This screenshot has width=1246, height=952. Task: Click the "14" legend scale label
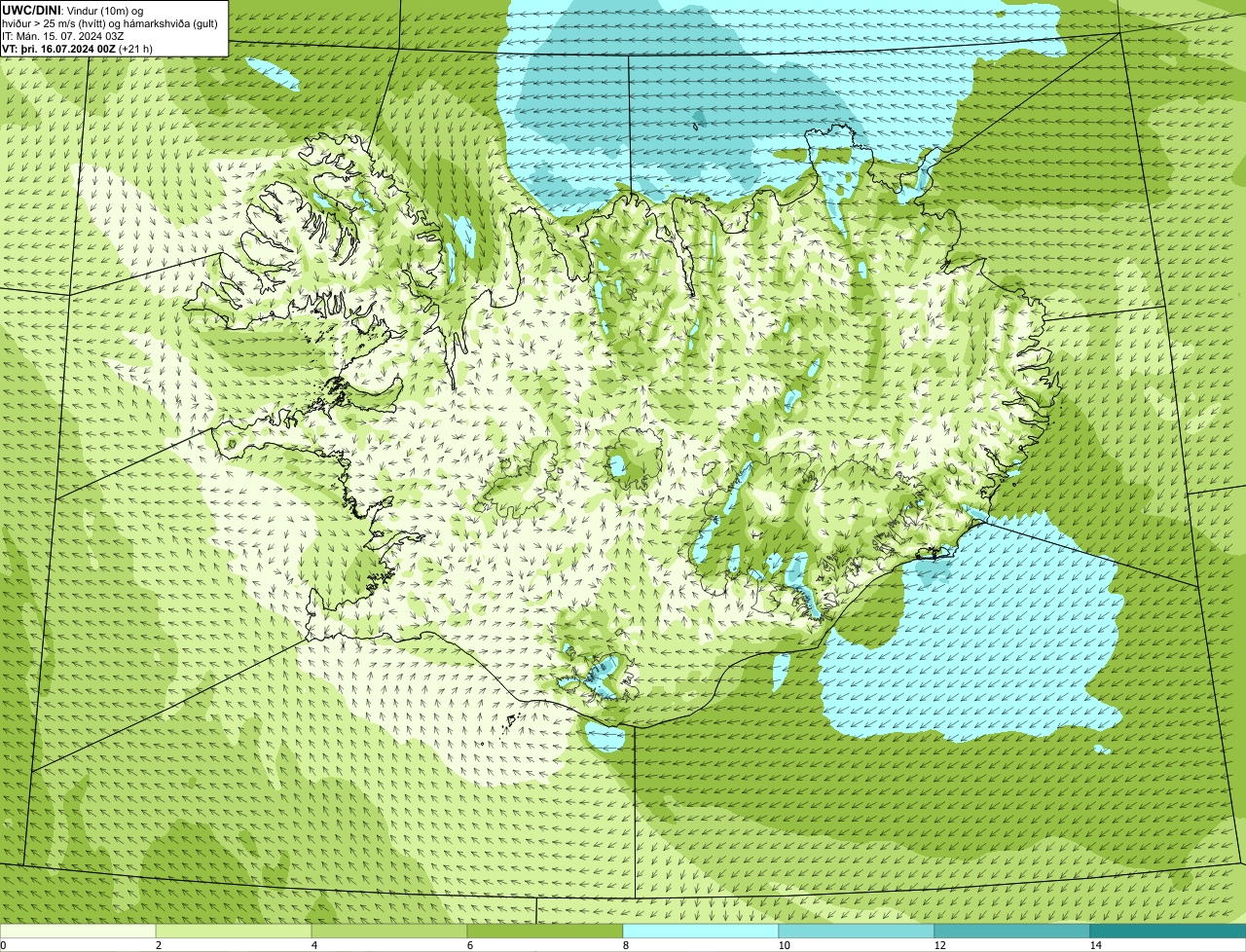click(x=1095, y=945)
